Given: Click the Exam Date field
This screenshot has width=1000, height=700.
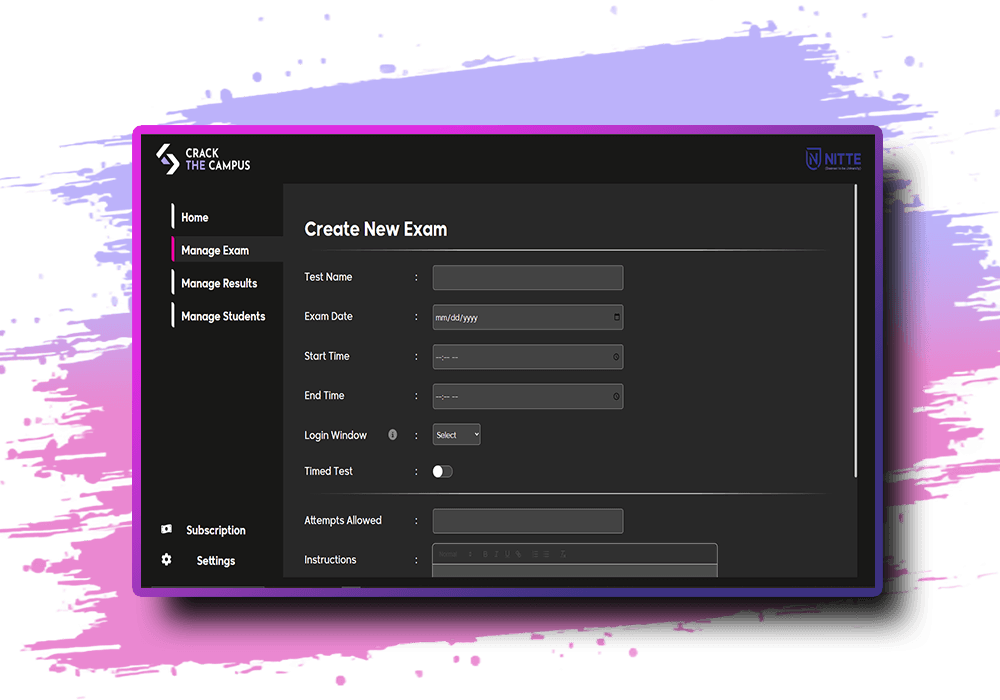Looking at the screenshot, I should [x=527, y=317].
